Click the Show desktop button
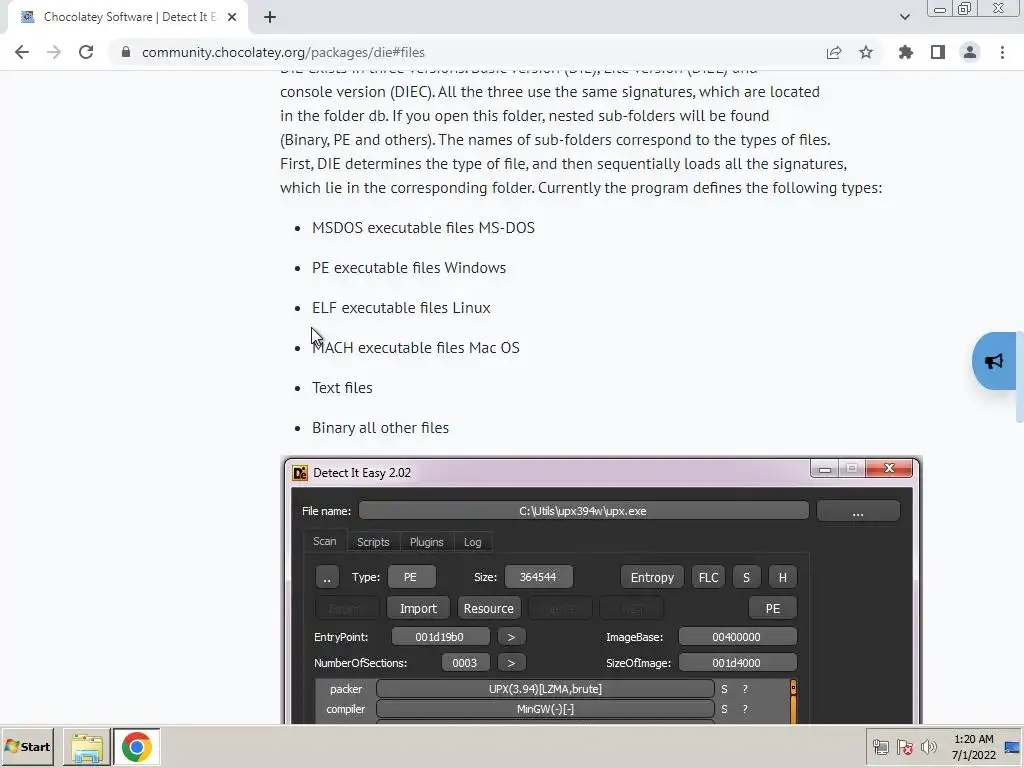Image resolution: width=1024 pixels, height=768 pixels. point(1012,746)
